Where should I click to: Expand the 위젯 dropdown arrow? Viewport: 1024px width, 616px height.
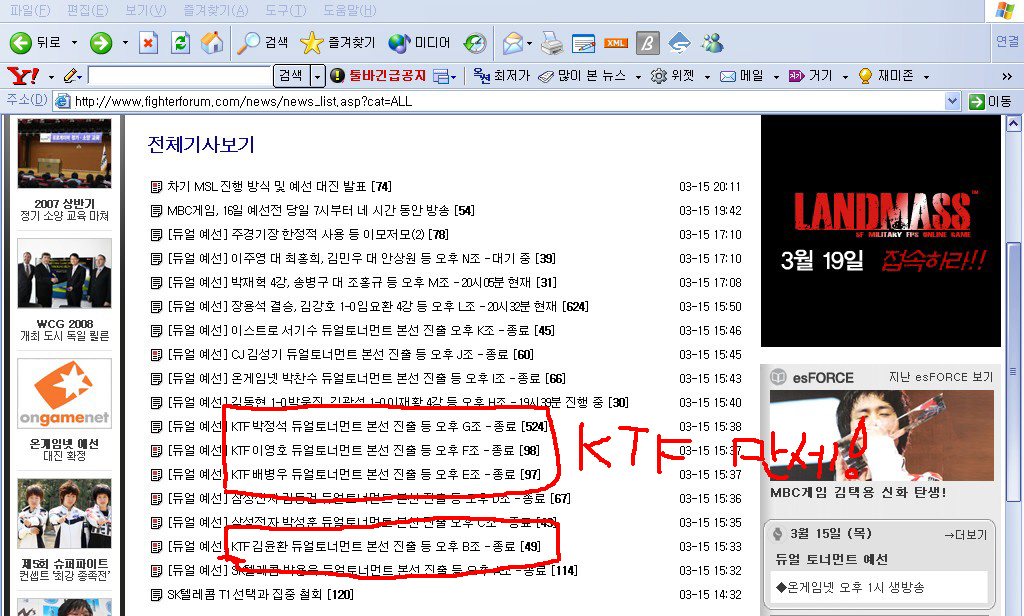(707, 77)
